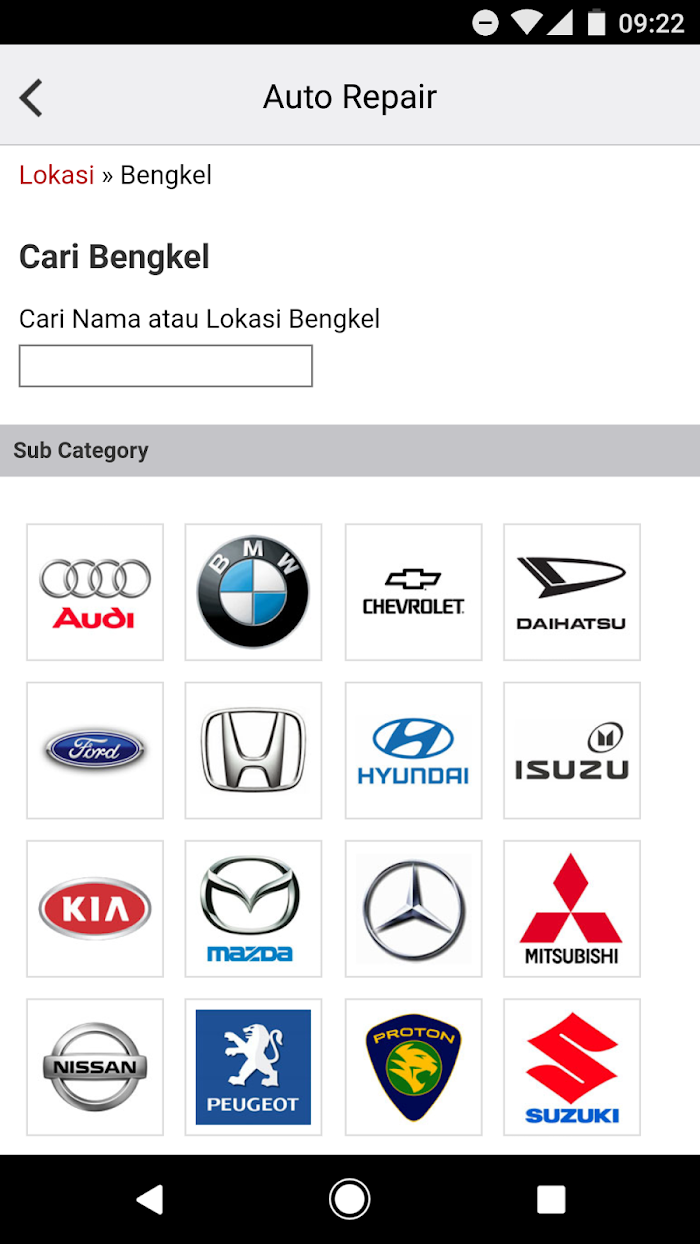Tap the Daihatsu logo
Viewport: 700px width, 1244px height.
[571, 592]
